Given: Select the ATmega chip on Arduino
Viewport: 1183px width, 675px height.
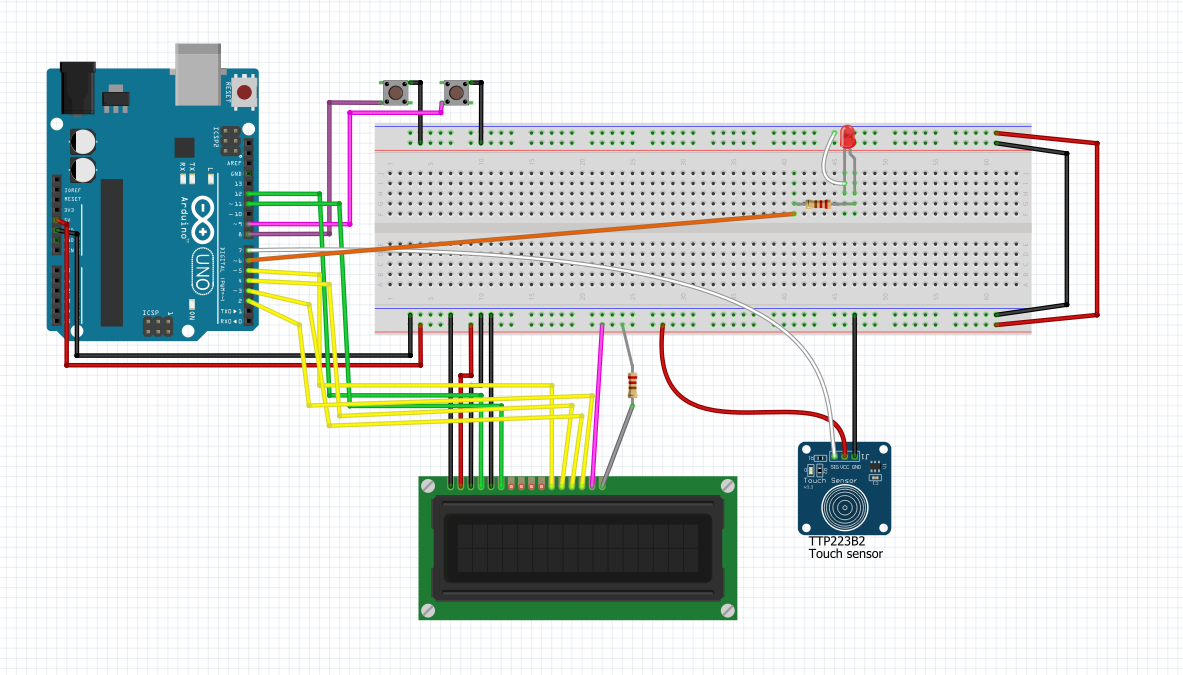Looking at the screenshot, I should coord(112,252).
